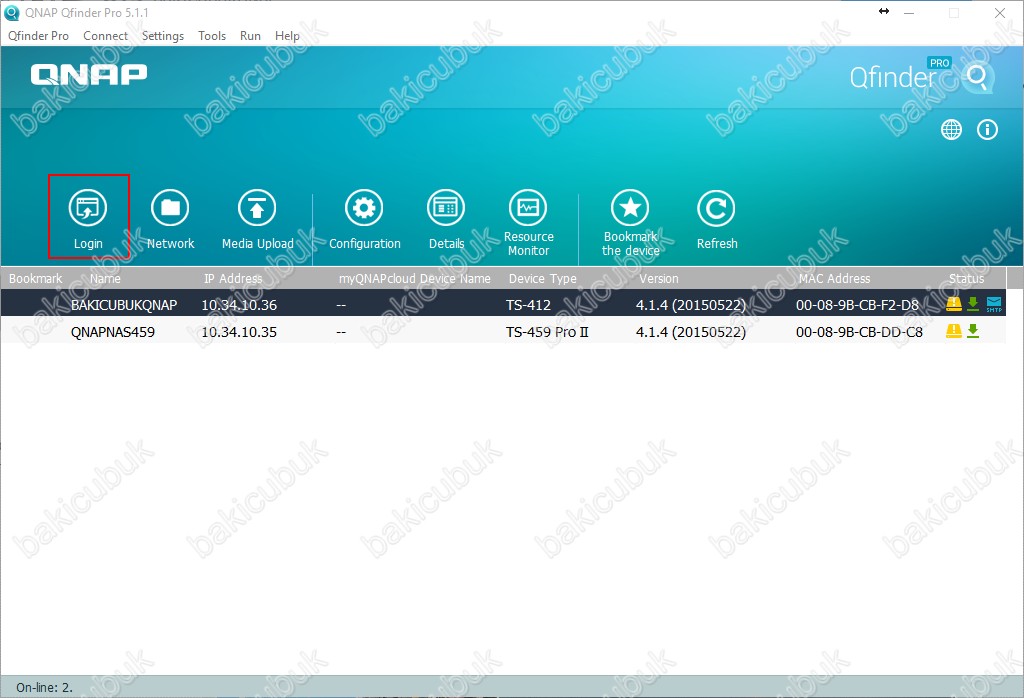Sort by the Status column header
The width and height of the screenshot is (1024, 698).
(x=967, y=278)
